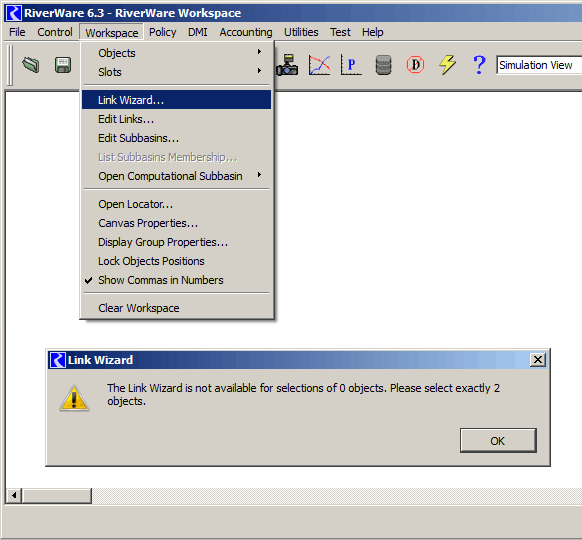The width and height of the screenshot is (582, 540).
Task: Click the horizontal scrollbar left arrow
Action: [14, 495]
